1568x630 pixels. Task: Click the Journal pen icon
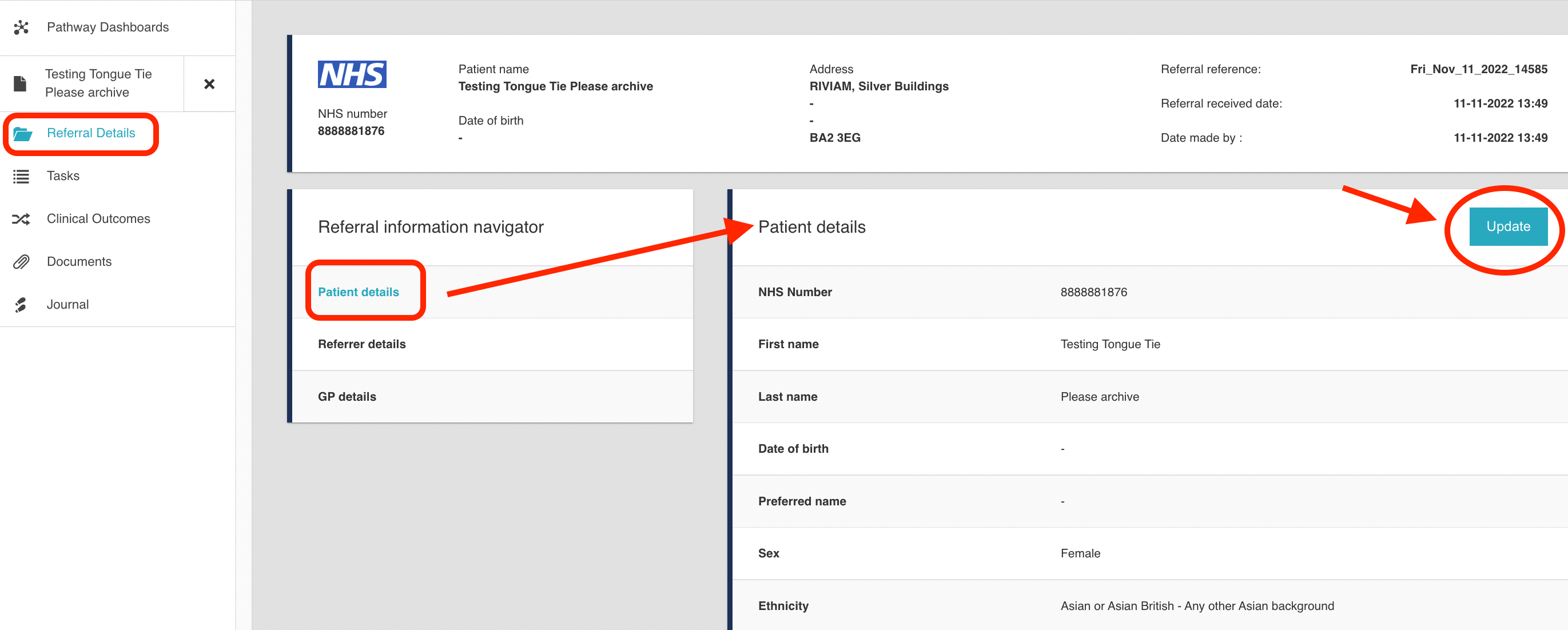click(21, 305)
